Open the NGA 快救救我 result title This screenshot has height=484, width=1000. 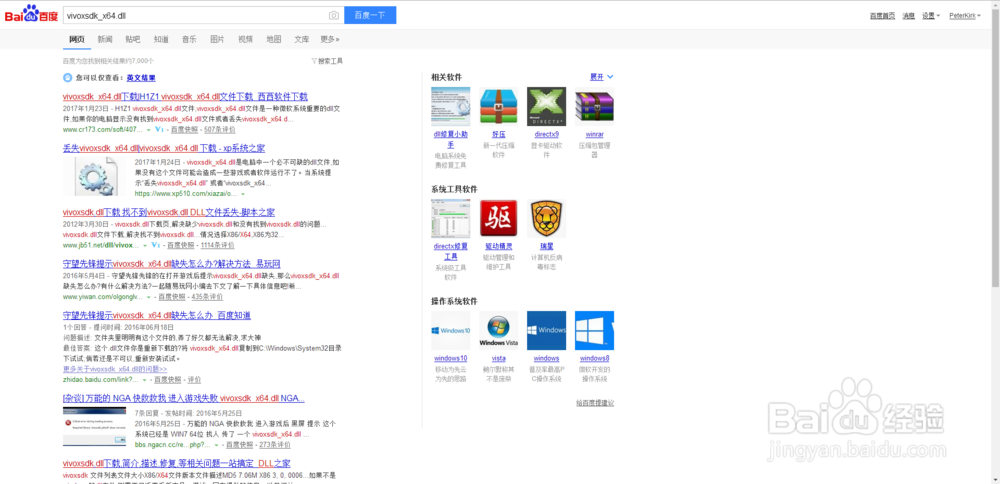(x=184, y=399)
